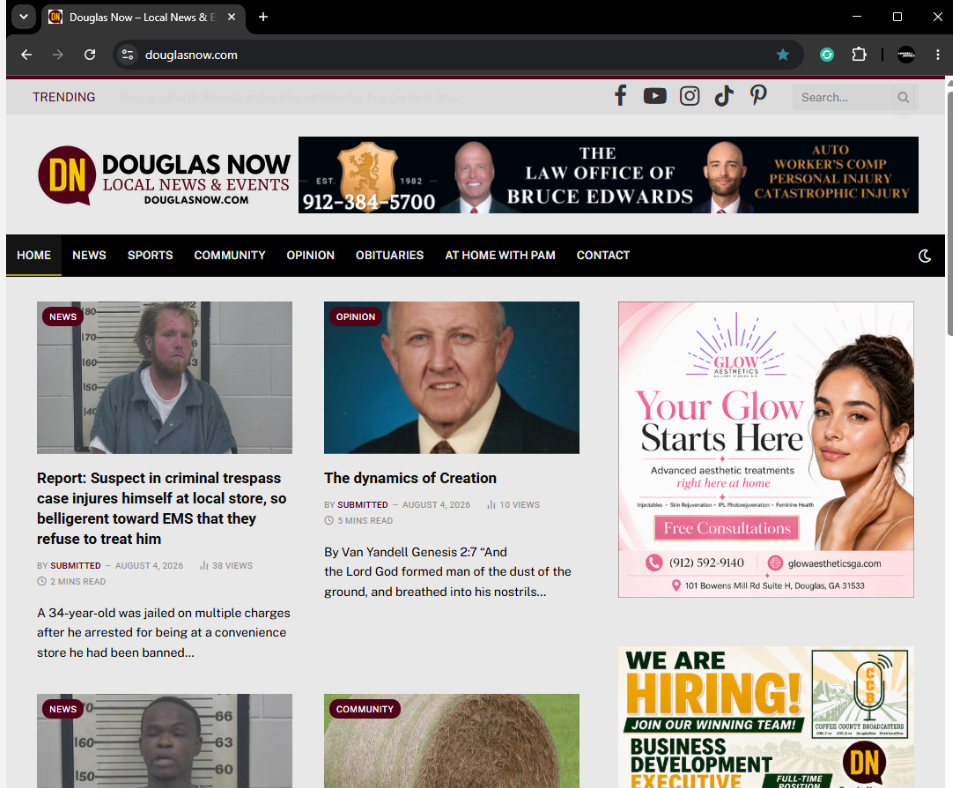Open 'The dynamics of Creation' headline
Screen dimensions: 953x788
(410, 478)
